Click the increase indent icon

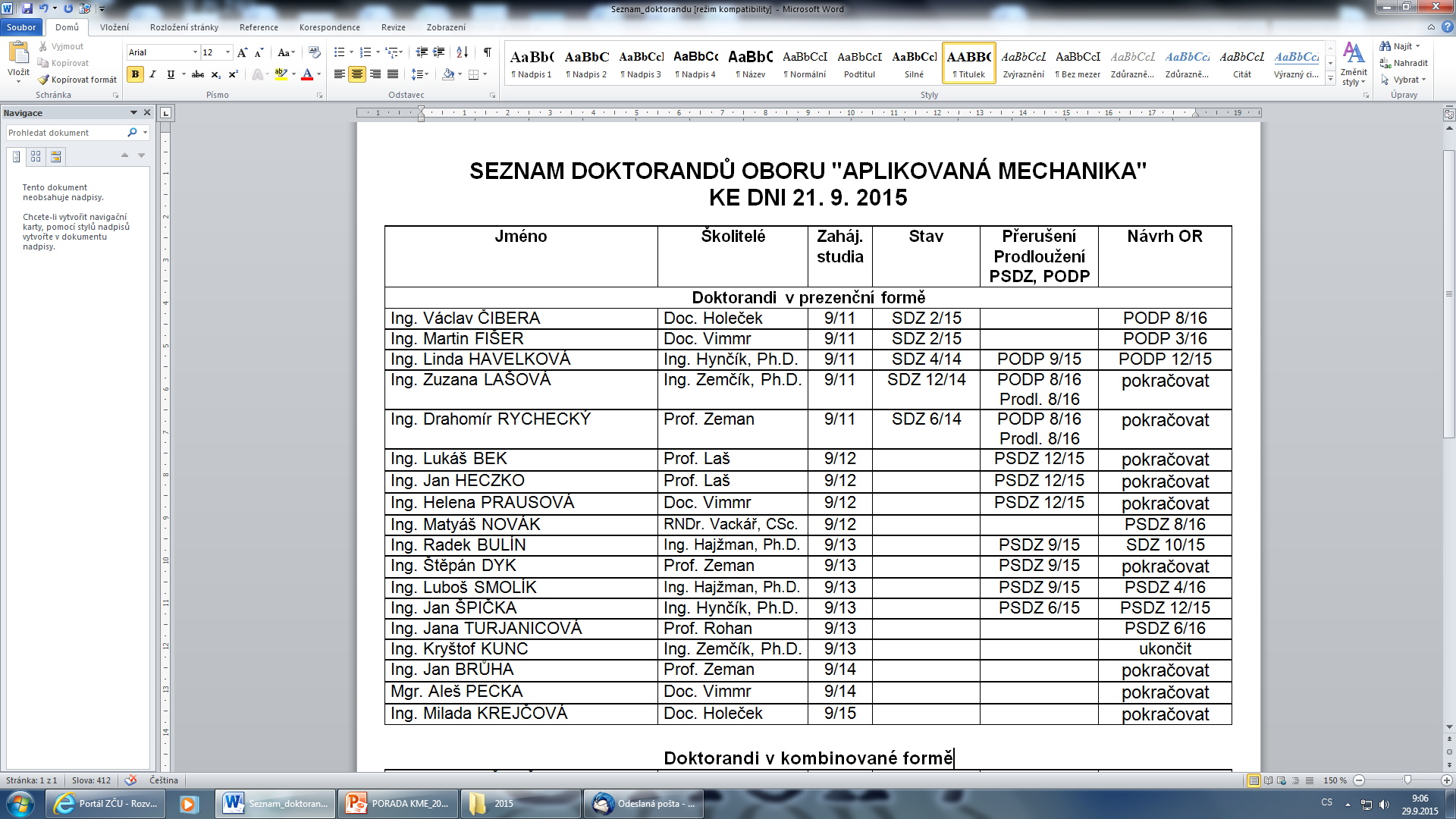(x=438, y=52)
